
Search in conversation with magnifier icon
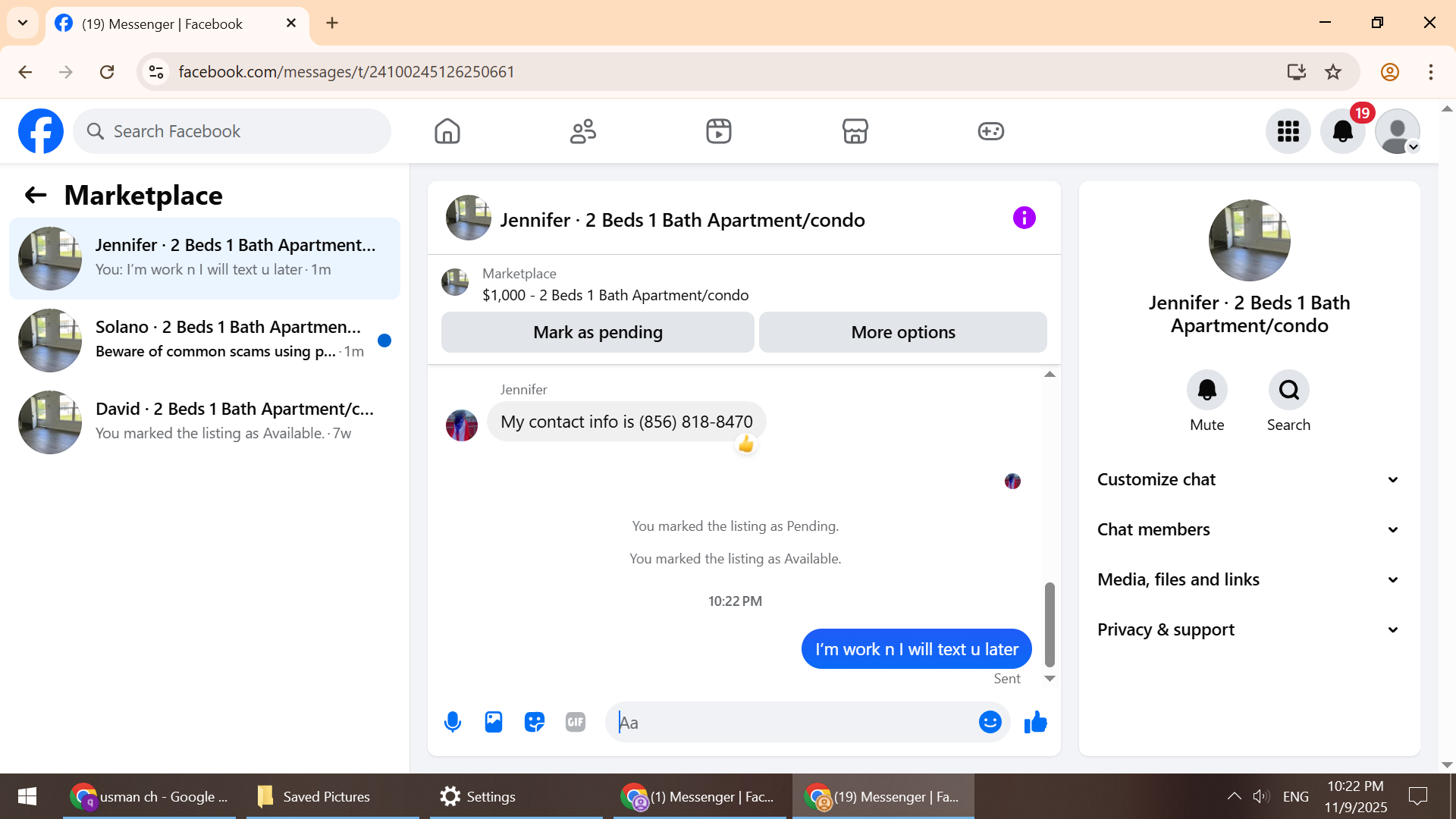[x=1289, y=390]
